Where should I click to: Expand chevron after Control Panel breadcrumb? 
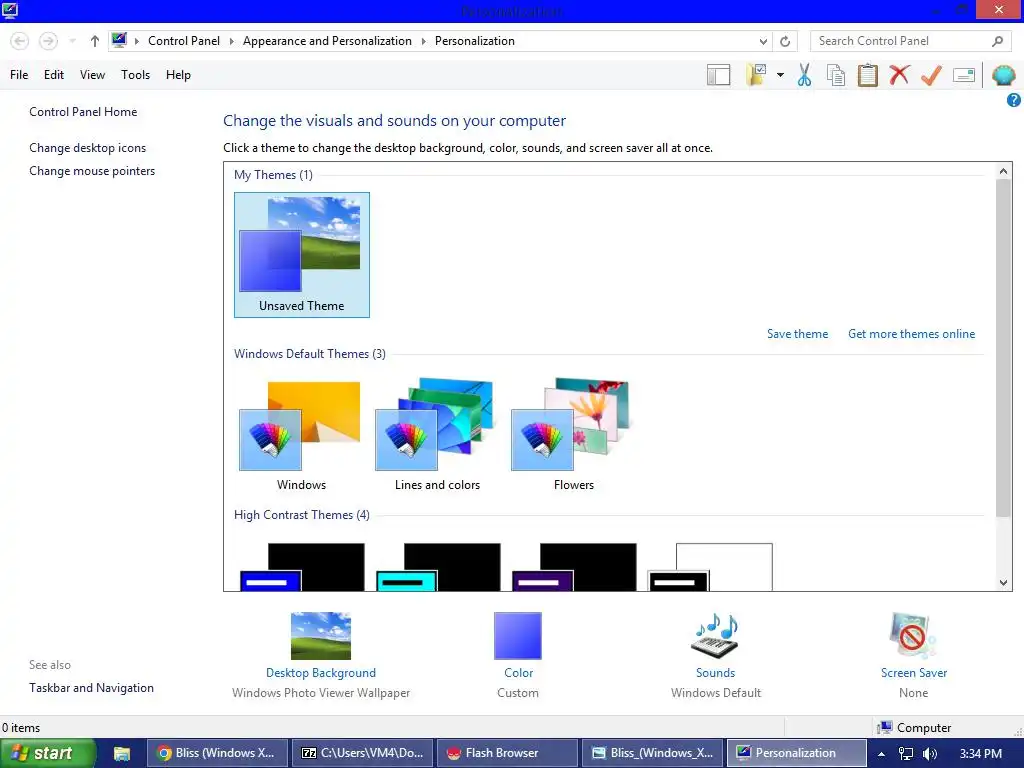coord(231,41)
